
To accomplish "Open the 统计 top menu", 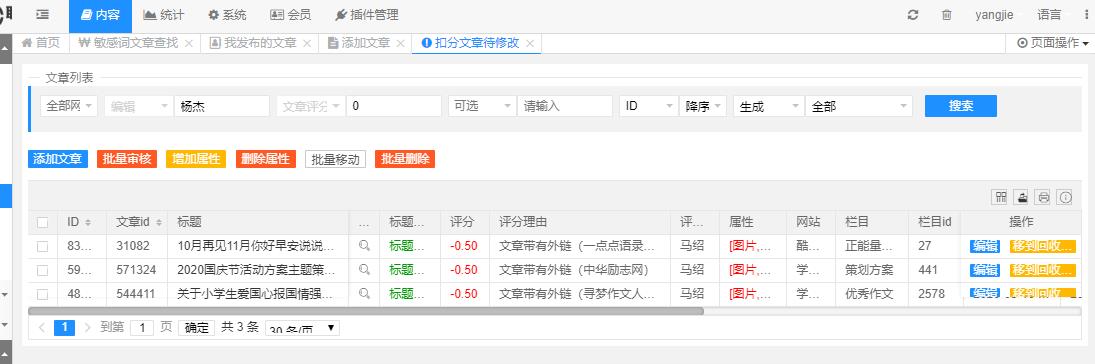I will (164, 15).
